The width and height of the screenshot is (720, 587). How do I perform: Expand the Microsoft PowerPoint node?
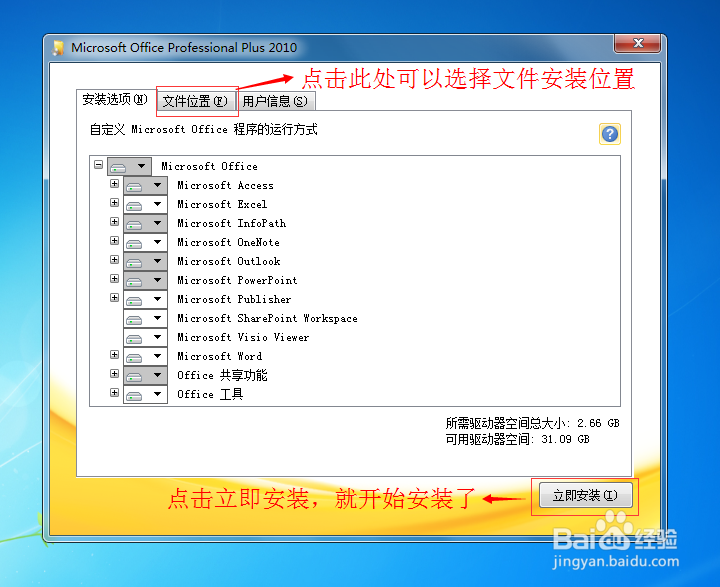tap(114, 279)
